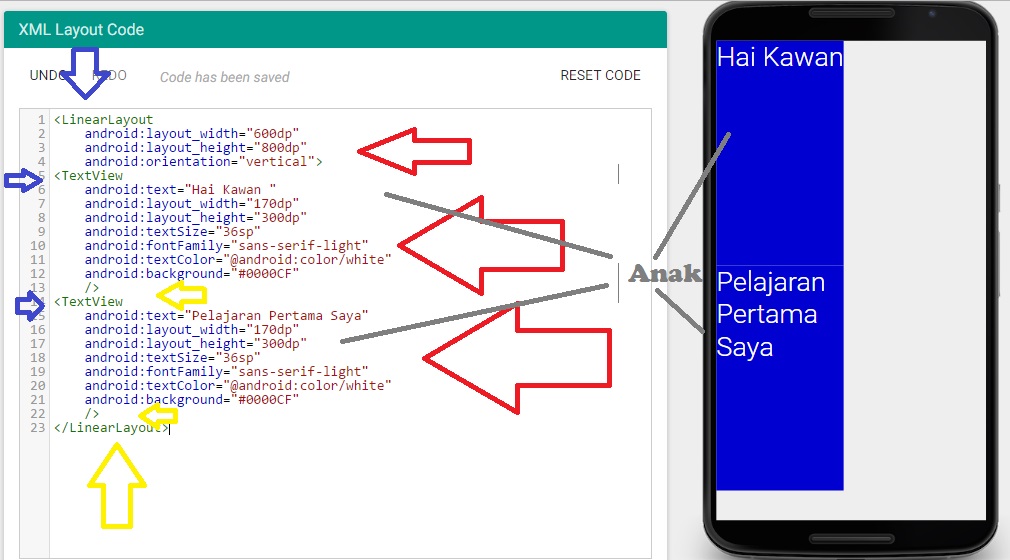Click the closing </LinearLayout> tag
Viewport: 1010px width, 560px height.
point(111,428)
